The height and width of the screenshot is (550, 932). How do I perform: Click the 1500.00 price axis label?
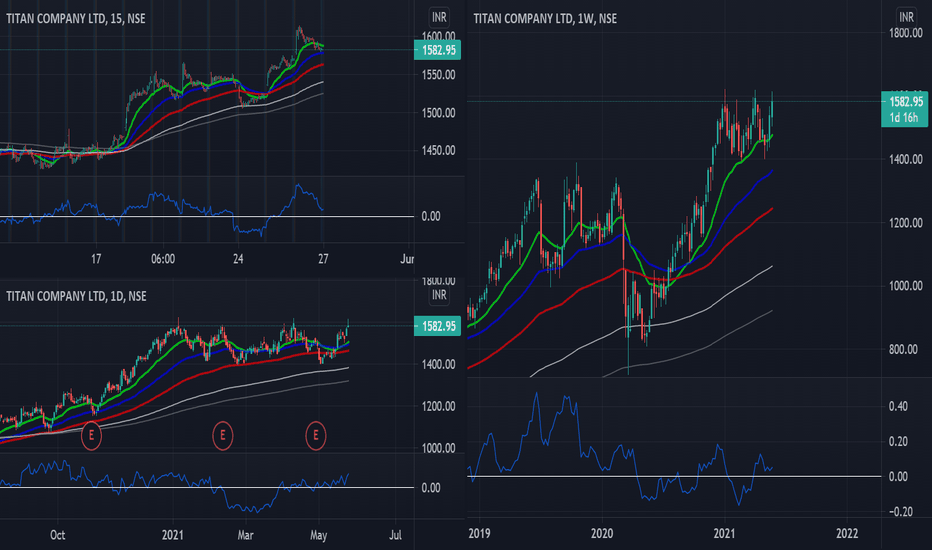439,113
